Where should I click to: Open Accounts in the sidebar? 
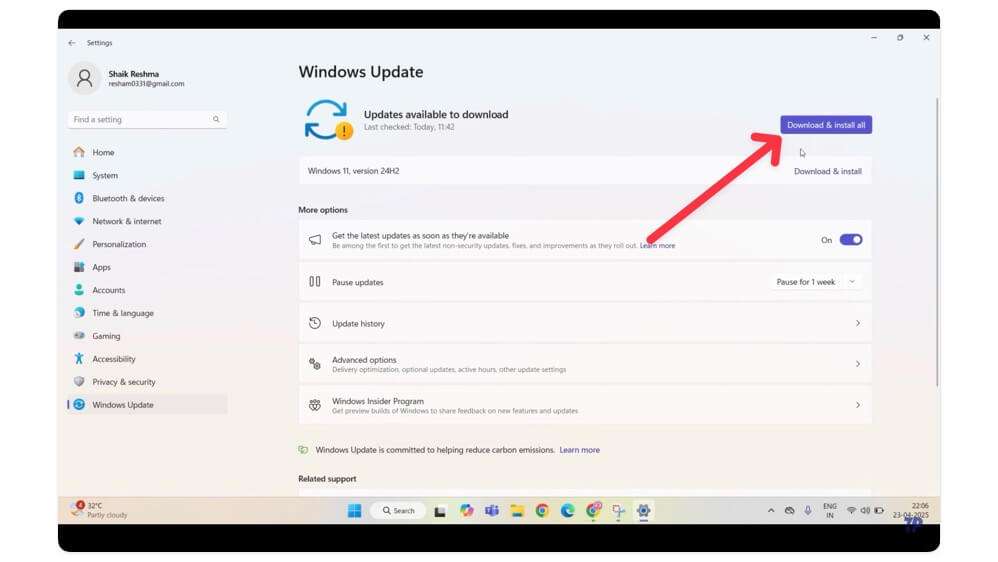147,290
